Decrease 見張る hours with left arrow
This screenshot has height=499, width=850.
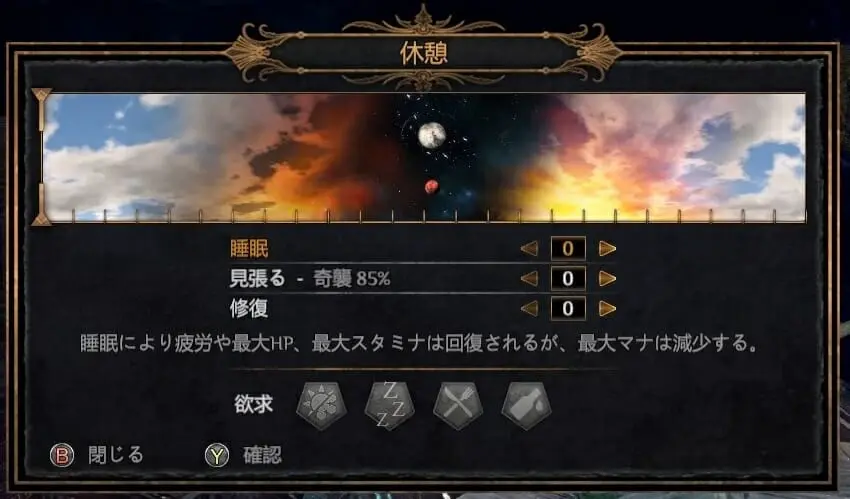click(529, 278)
